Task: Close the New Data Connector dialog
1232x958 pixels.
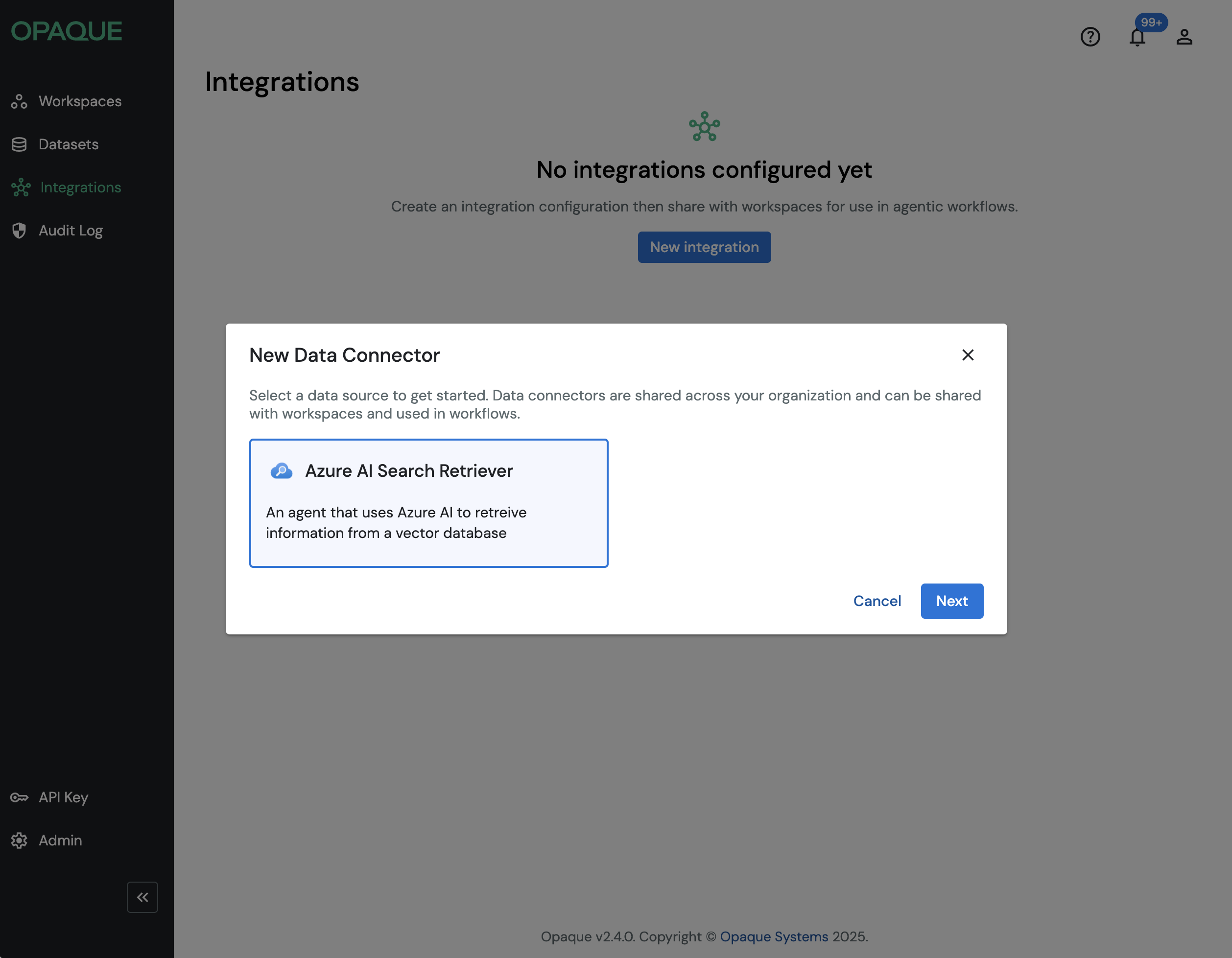Action: point(968,355)
